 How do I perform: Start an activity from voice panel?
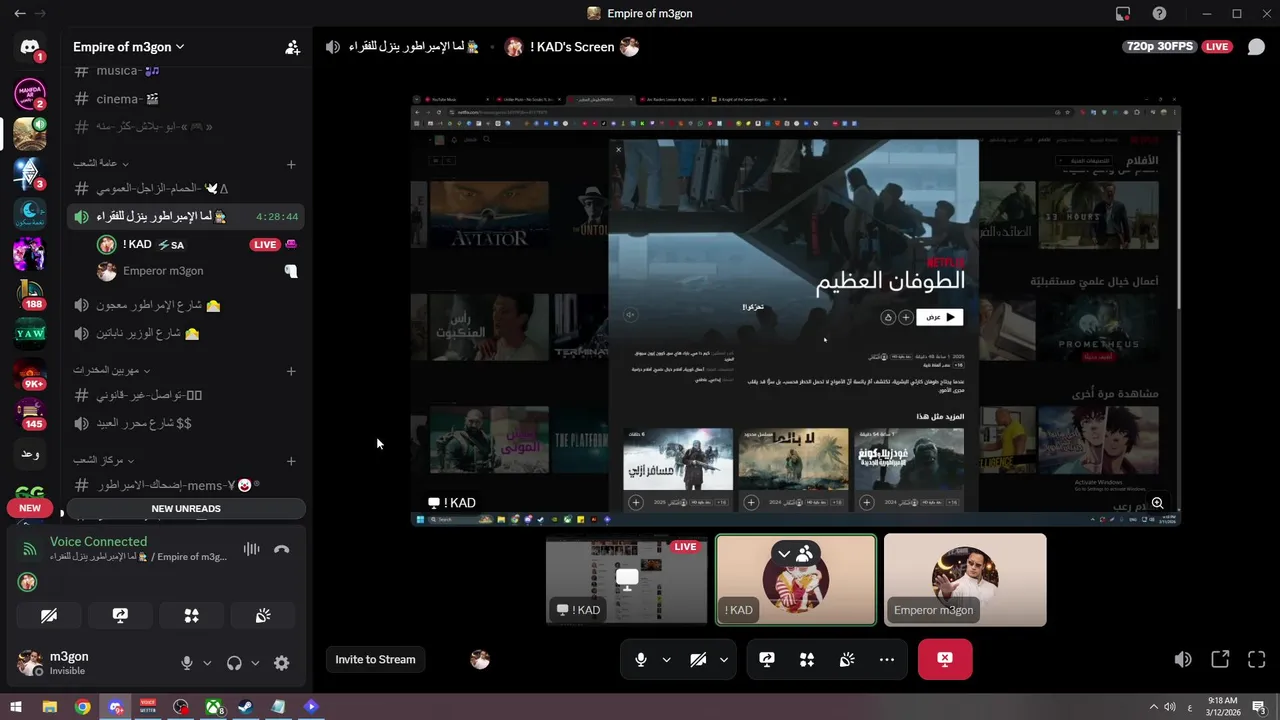[x=192, y=616]
